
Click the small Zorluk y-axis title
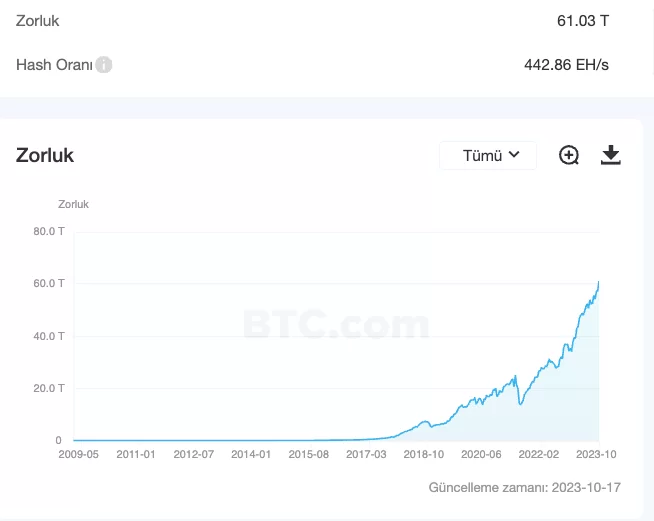(x=73, y=204)
